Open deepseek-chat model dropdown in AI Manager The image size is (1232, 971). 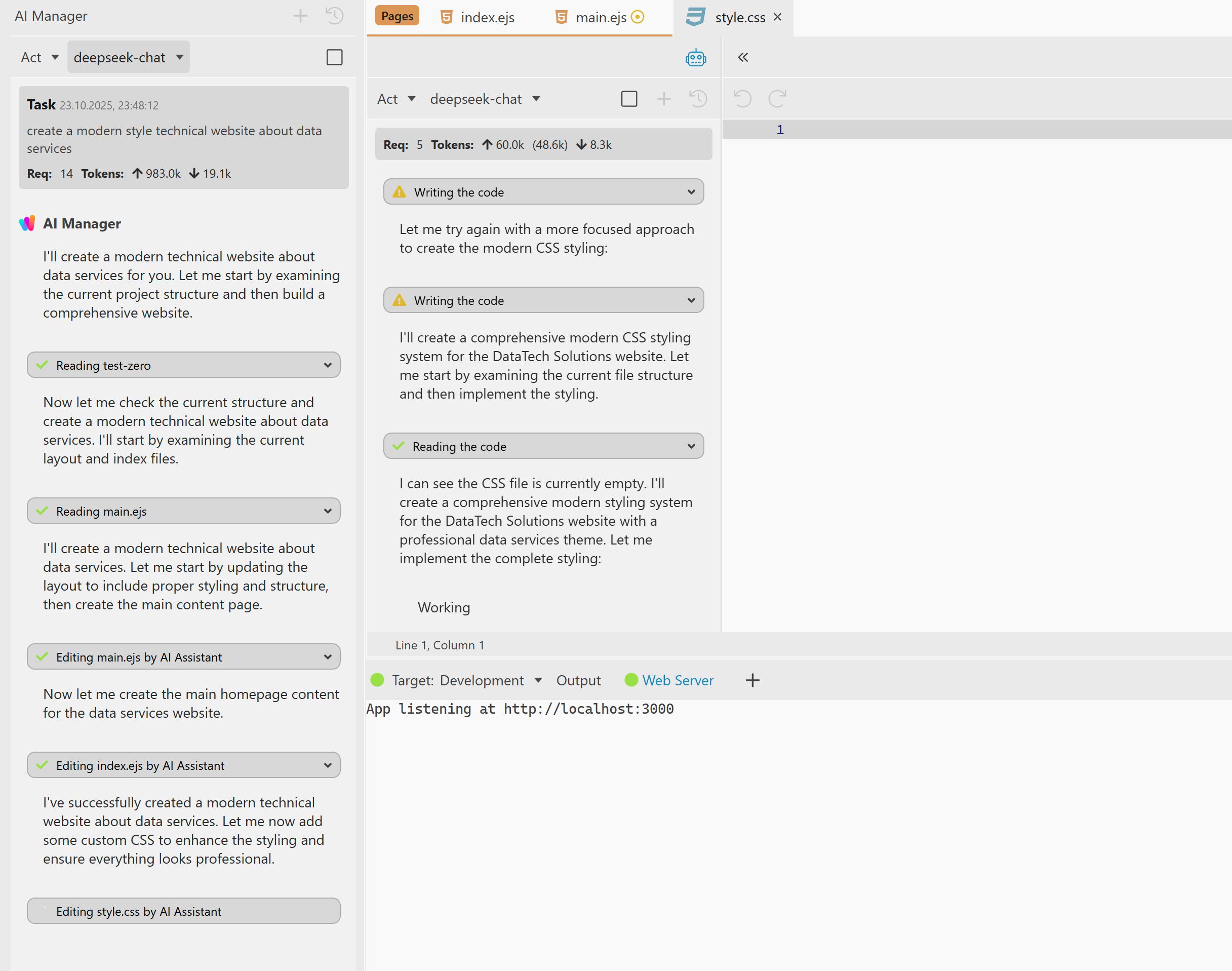tap(129, 57)
